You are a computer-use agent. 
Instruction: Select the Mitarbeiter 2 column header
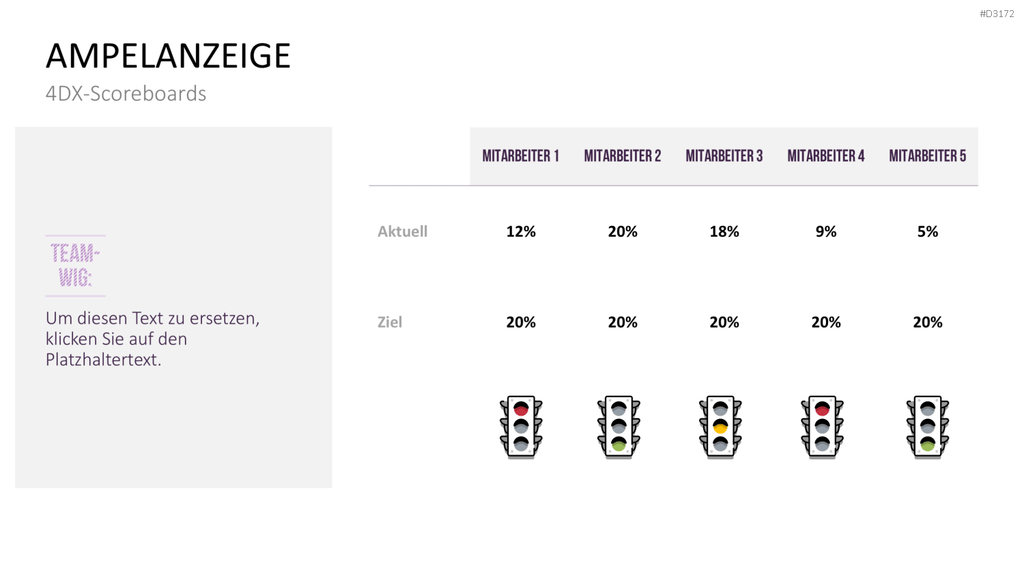pos(622,156)
